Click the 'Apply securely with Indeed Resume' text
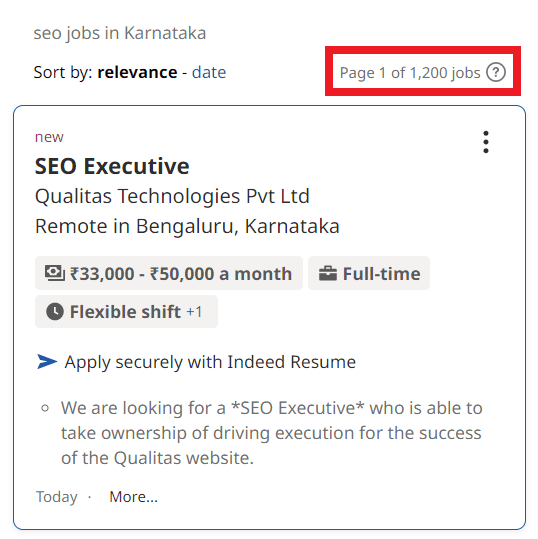 pos(210,362)
